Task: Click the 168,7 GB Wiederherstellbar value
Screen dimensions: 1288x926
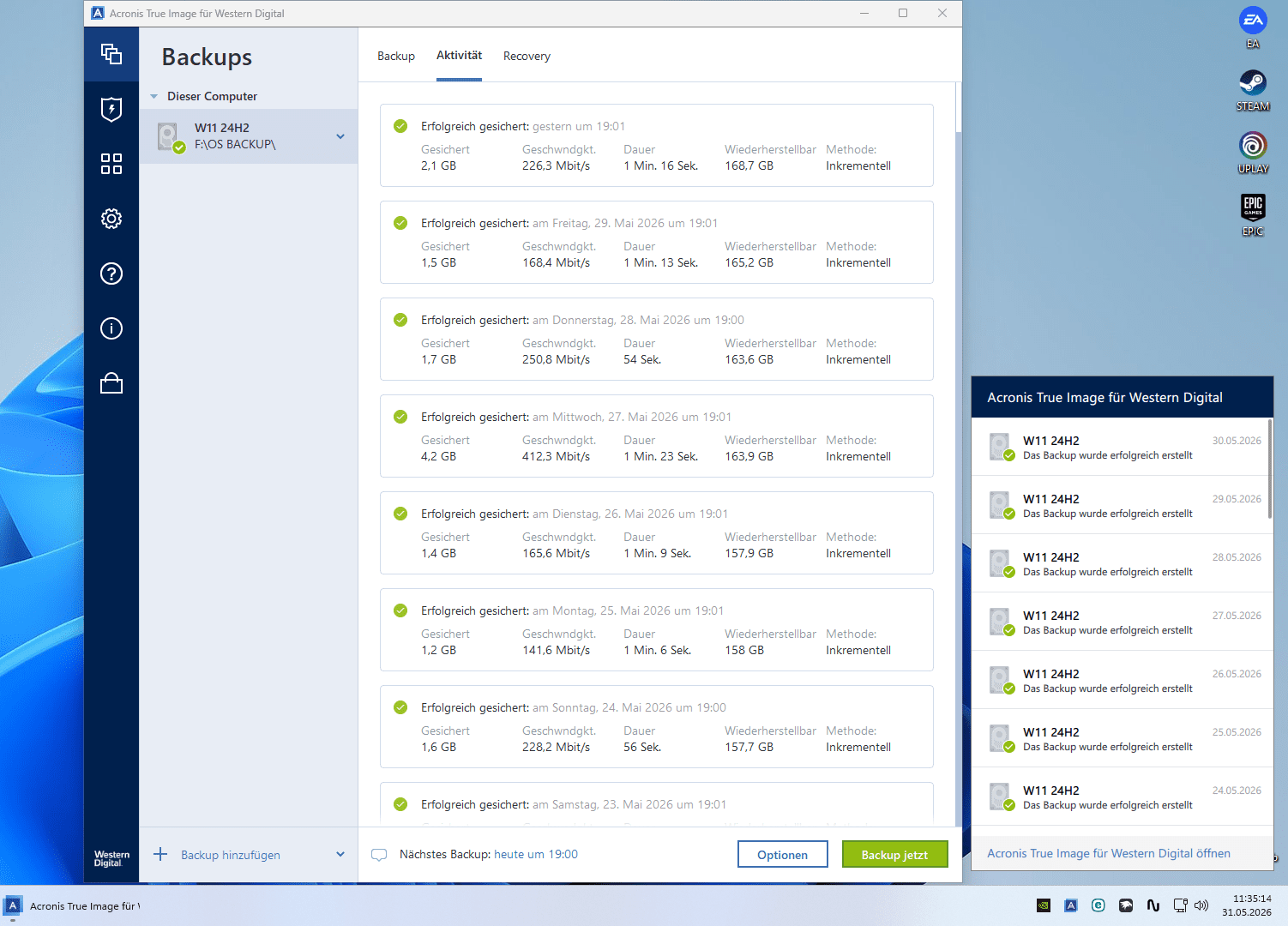Action: pos(749,166)
